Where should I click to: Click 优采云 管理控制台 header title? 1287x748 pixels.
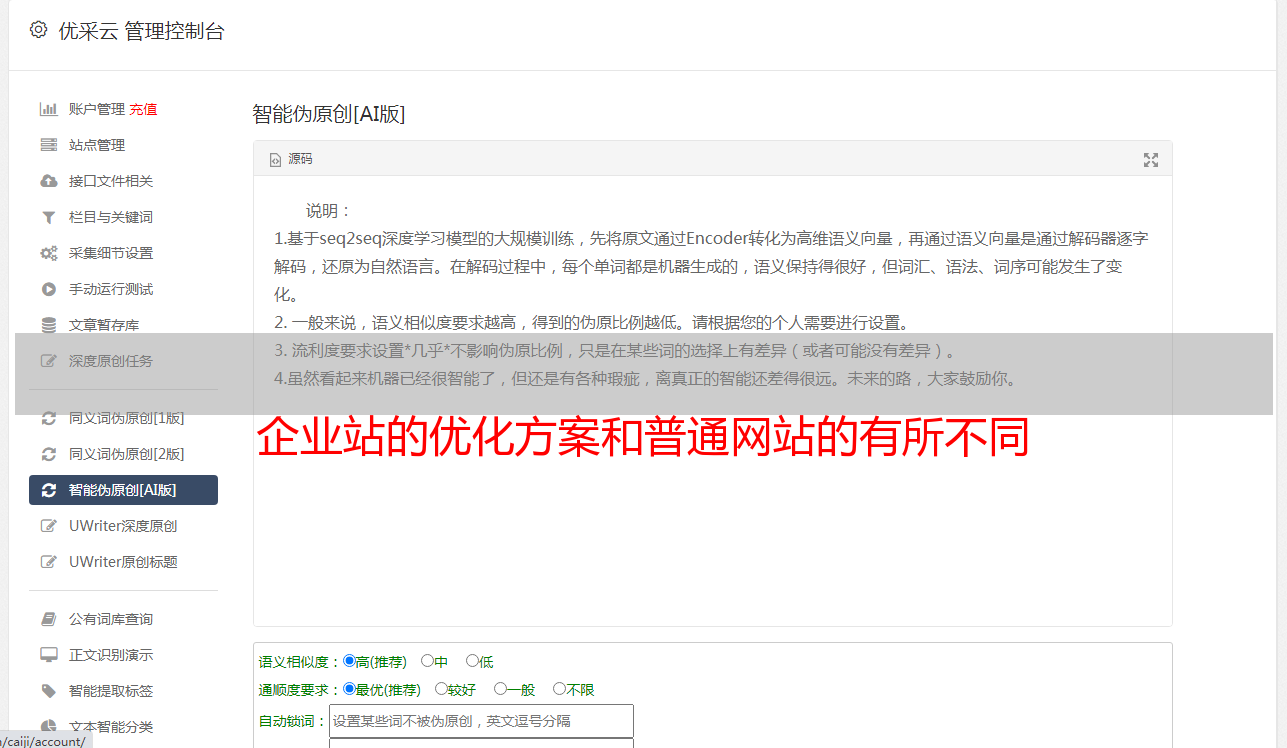point(141,31)
